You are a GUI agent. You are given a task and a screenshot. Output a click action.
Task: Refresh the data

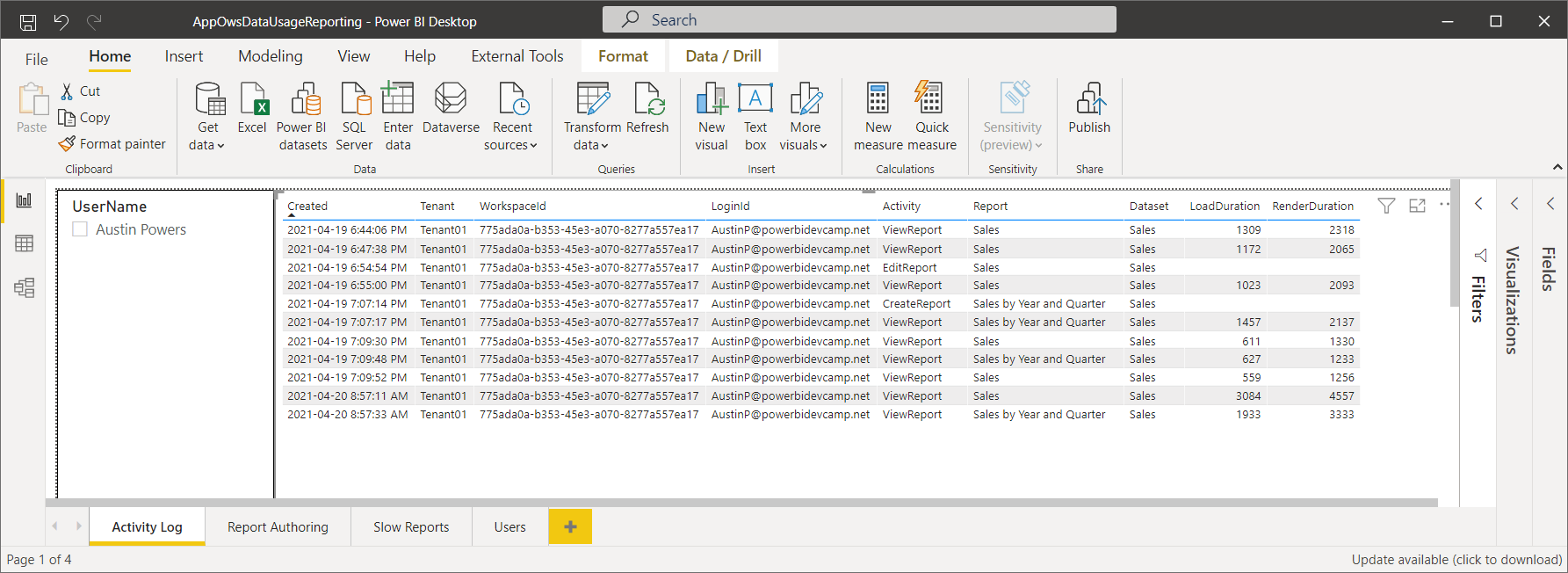[x=648, y=108]
